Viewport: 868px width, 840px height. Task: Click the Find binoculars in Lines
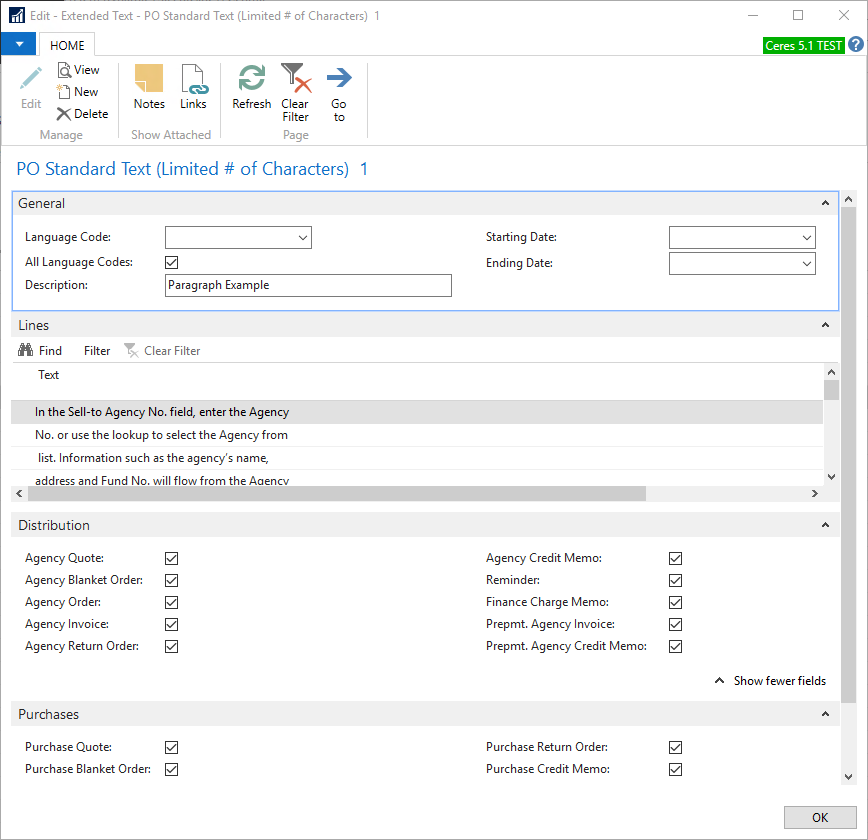point(40,351)
